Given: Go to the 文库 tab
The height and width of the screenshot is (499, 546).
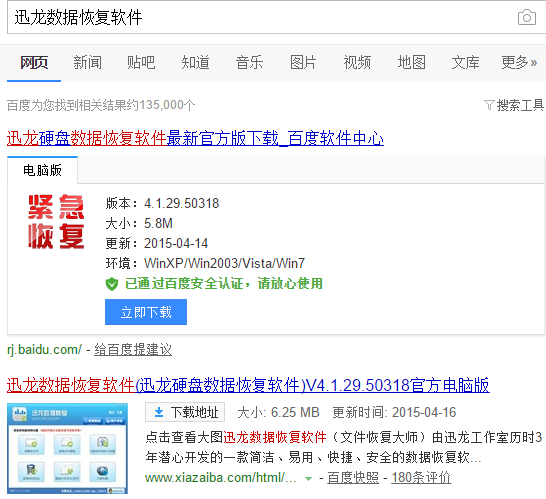Looking at the screenshot, I should (x=465, y=63).
